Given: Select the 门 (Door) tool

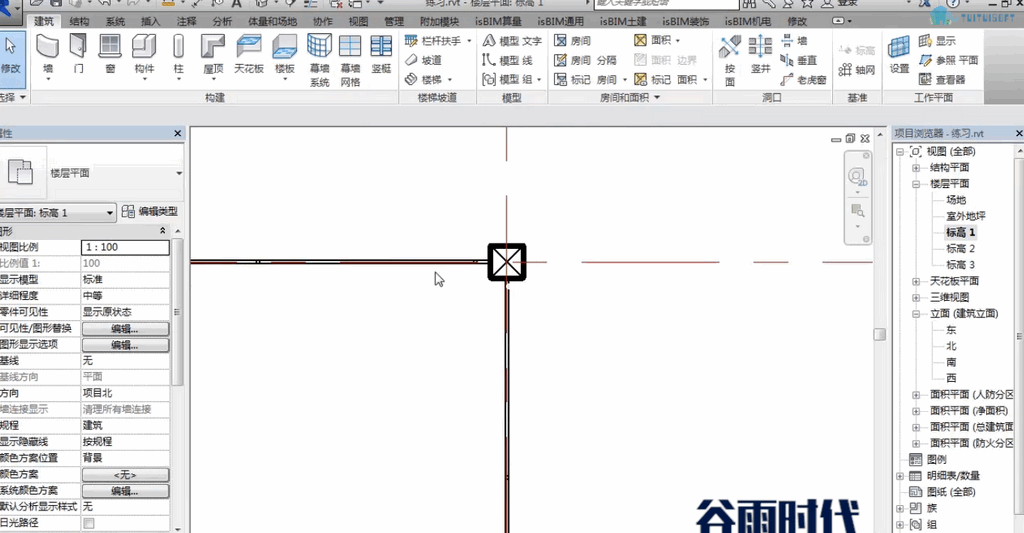Looking at the screenshot, I should (78, 56).
